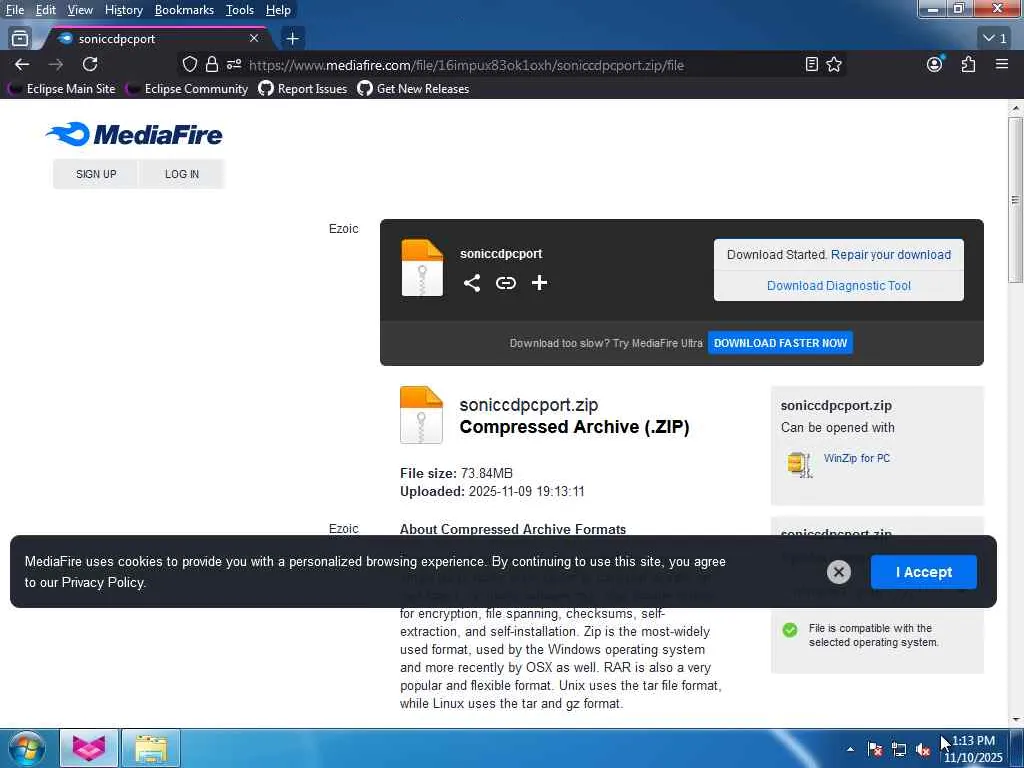
Task: Open the Firefox View icon beside tabs
Action: 20,39
